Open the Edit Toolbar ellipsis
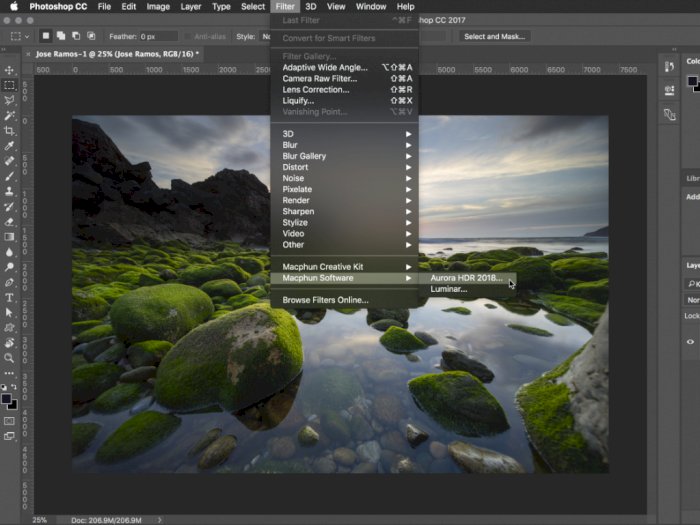The height and width of the screenshot is (525, 700). coord(9,373)
